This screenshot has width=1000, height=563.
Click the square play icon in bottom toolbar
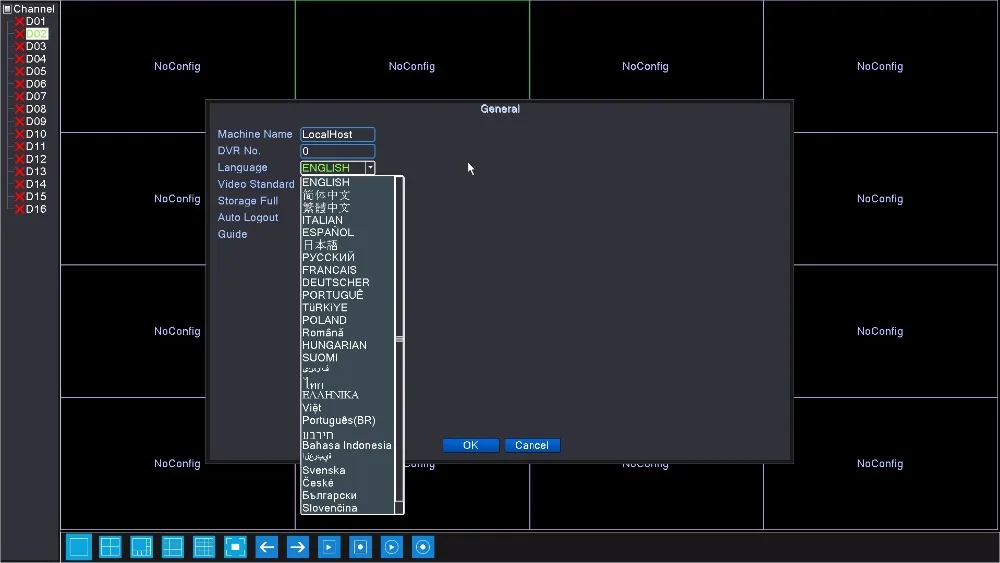(329, 546)
